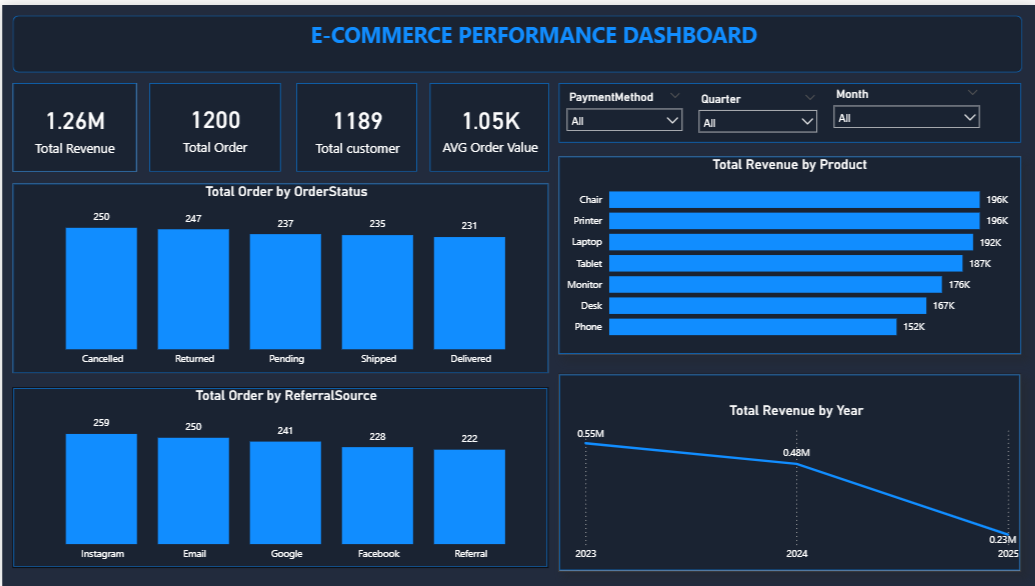The image size is (1035, 586).
Task: Click the 0.23M data label
Action: (1003, 540)
